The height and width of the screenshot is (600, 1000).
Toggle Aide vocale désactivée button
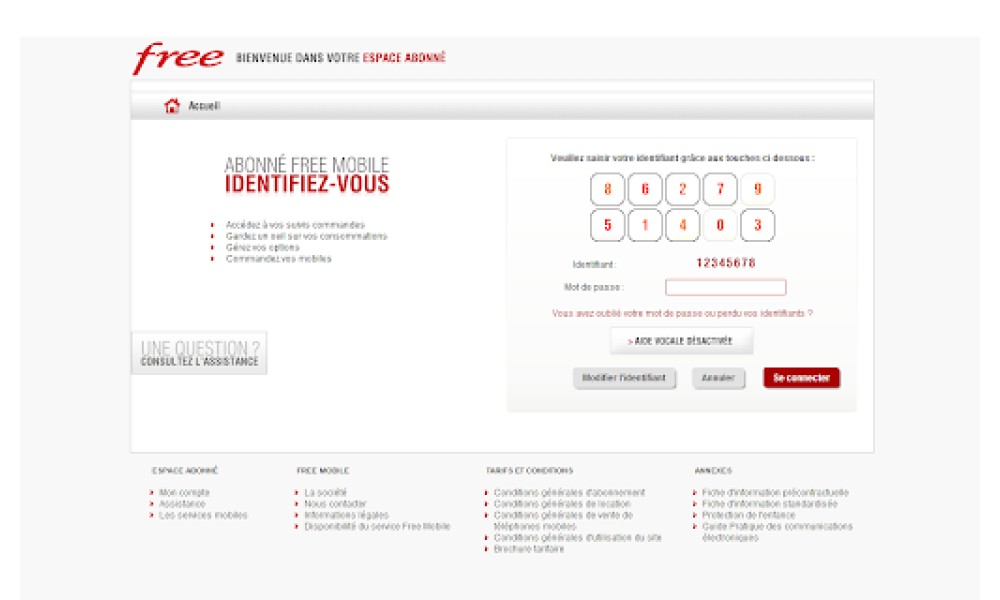[681, 341]
